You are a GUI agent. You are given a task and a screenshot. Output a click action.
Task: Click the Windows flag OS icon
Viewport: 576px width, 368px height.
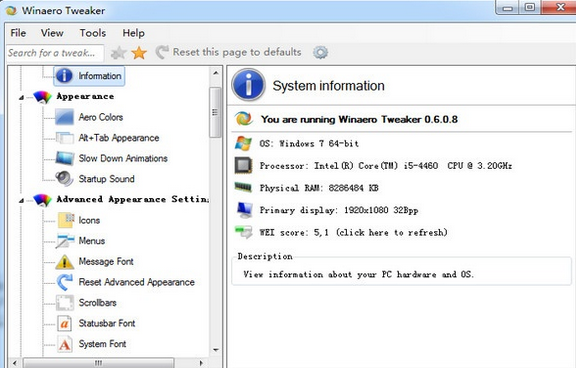pyautogui.click(x=244, y=143)
